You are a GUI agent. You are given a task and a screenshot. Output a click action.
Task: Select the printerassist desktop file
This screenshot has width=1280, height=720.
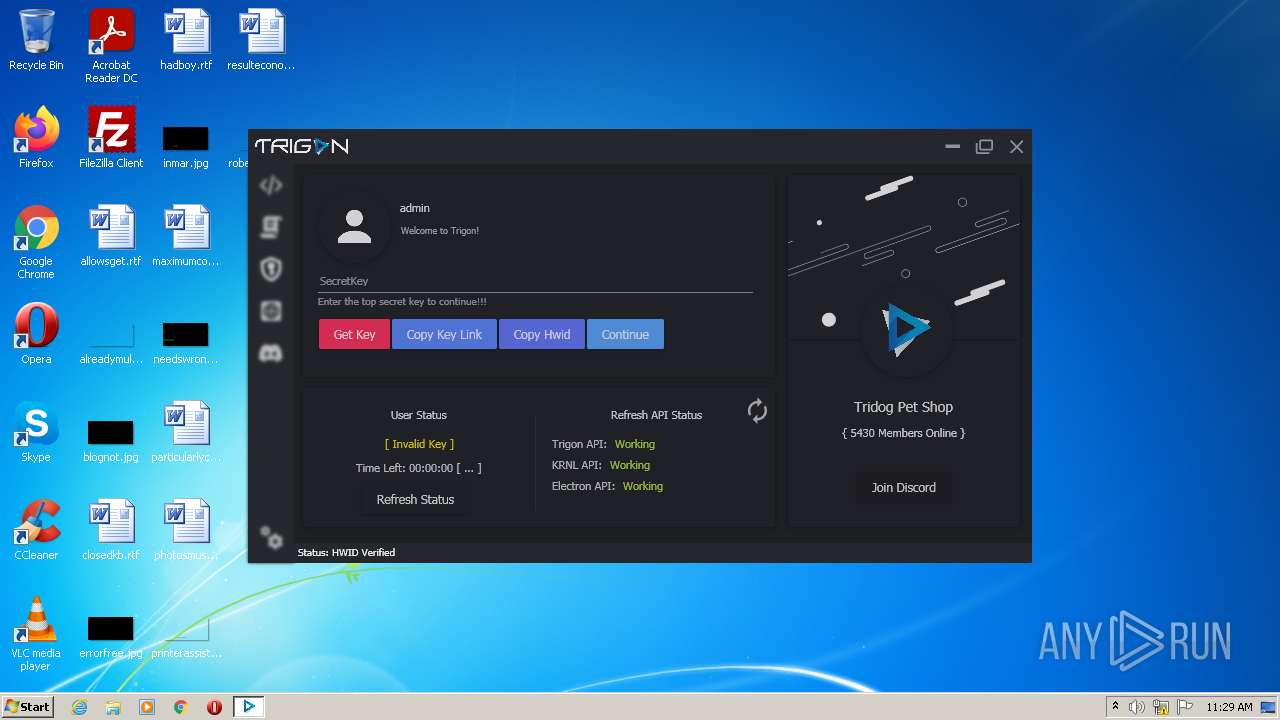[x=186, y=636]
